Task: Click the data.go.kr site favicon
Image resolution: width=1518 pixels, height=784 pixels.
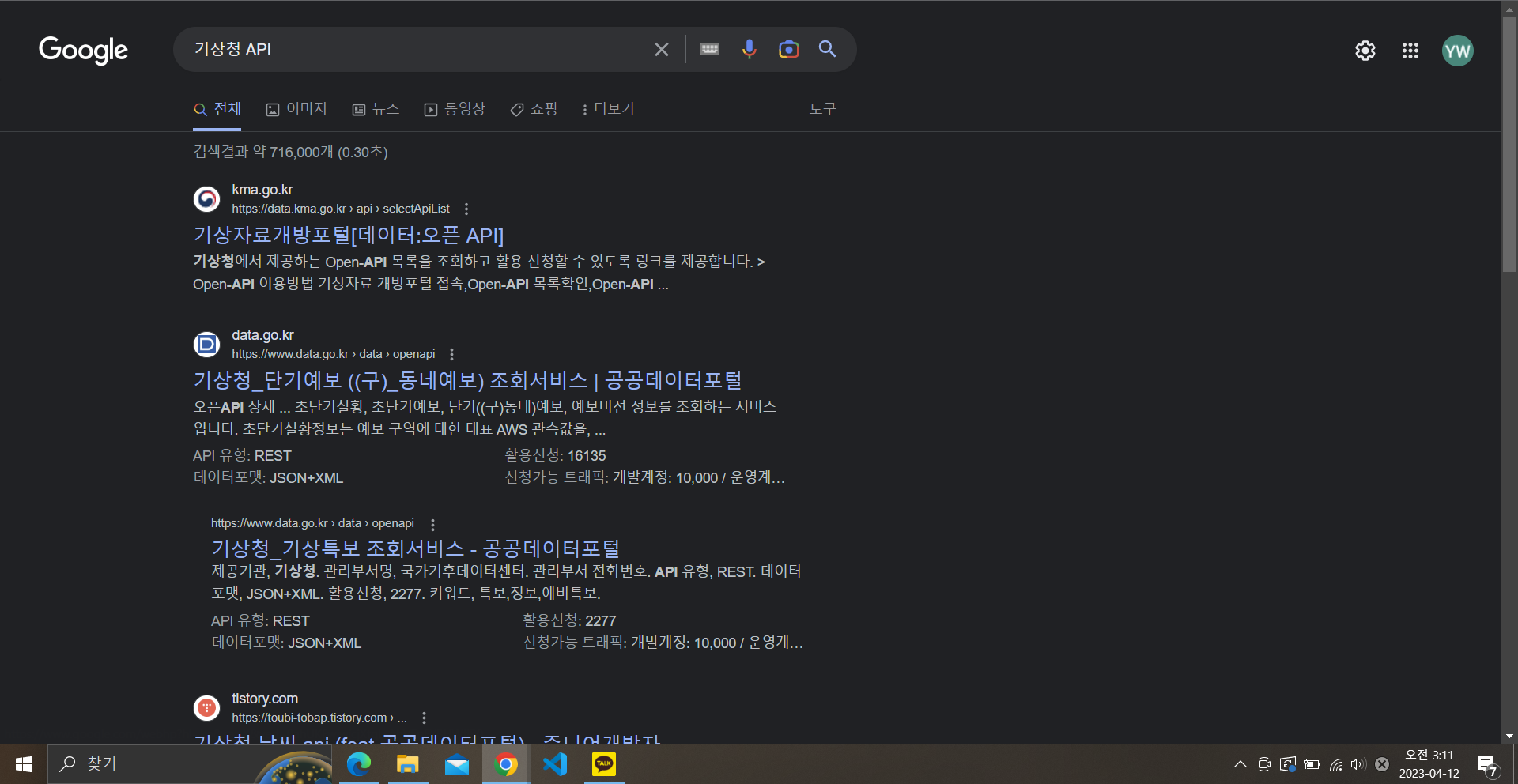Action: coord(207,345)
